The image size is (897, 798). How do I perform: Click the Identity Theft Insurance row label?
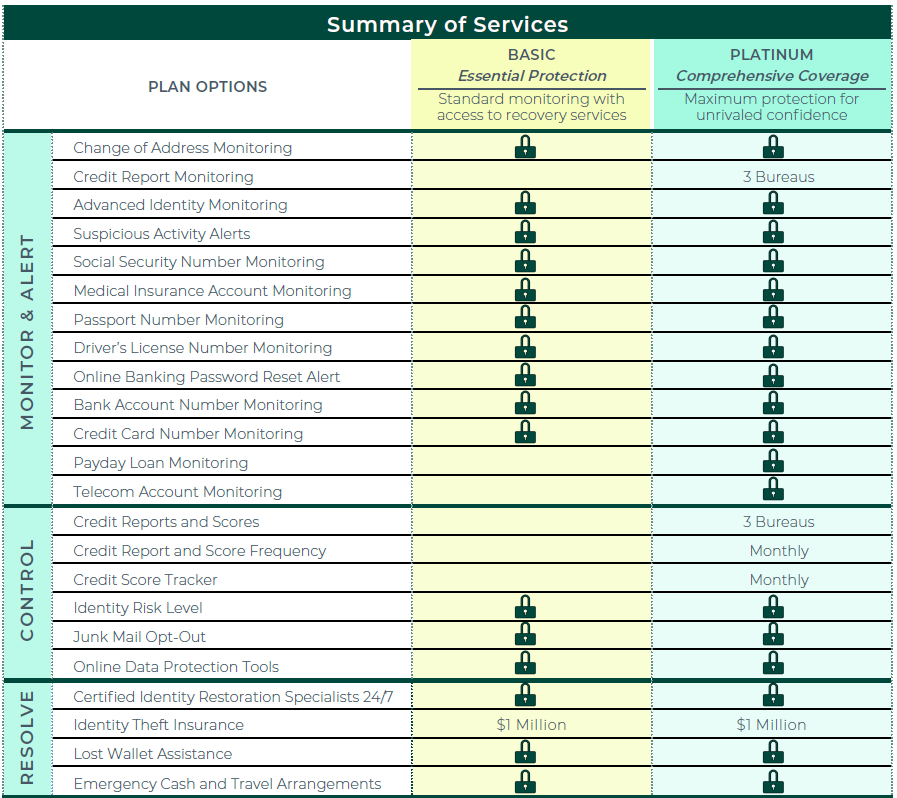(158, 725)
